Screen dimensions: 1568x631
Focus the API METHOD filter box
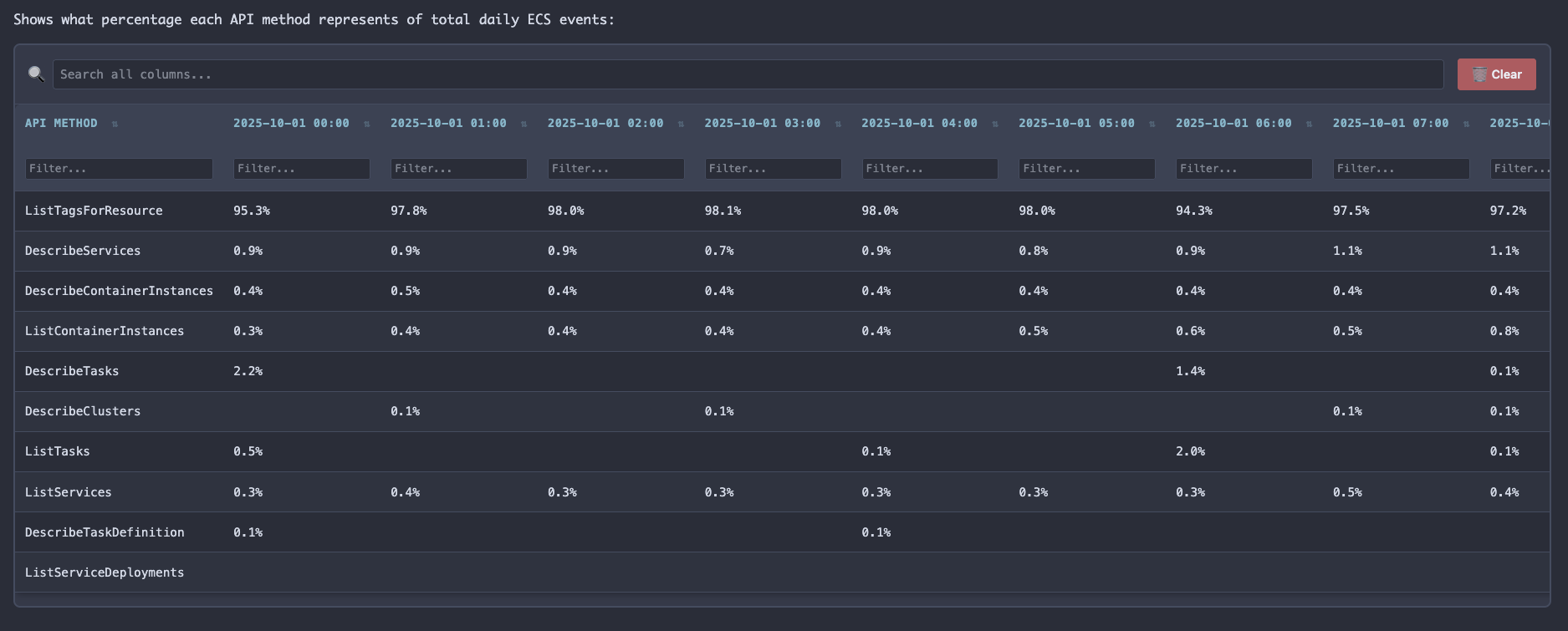[118, 169]
